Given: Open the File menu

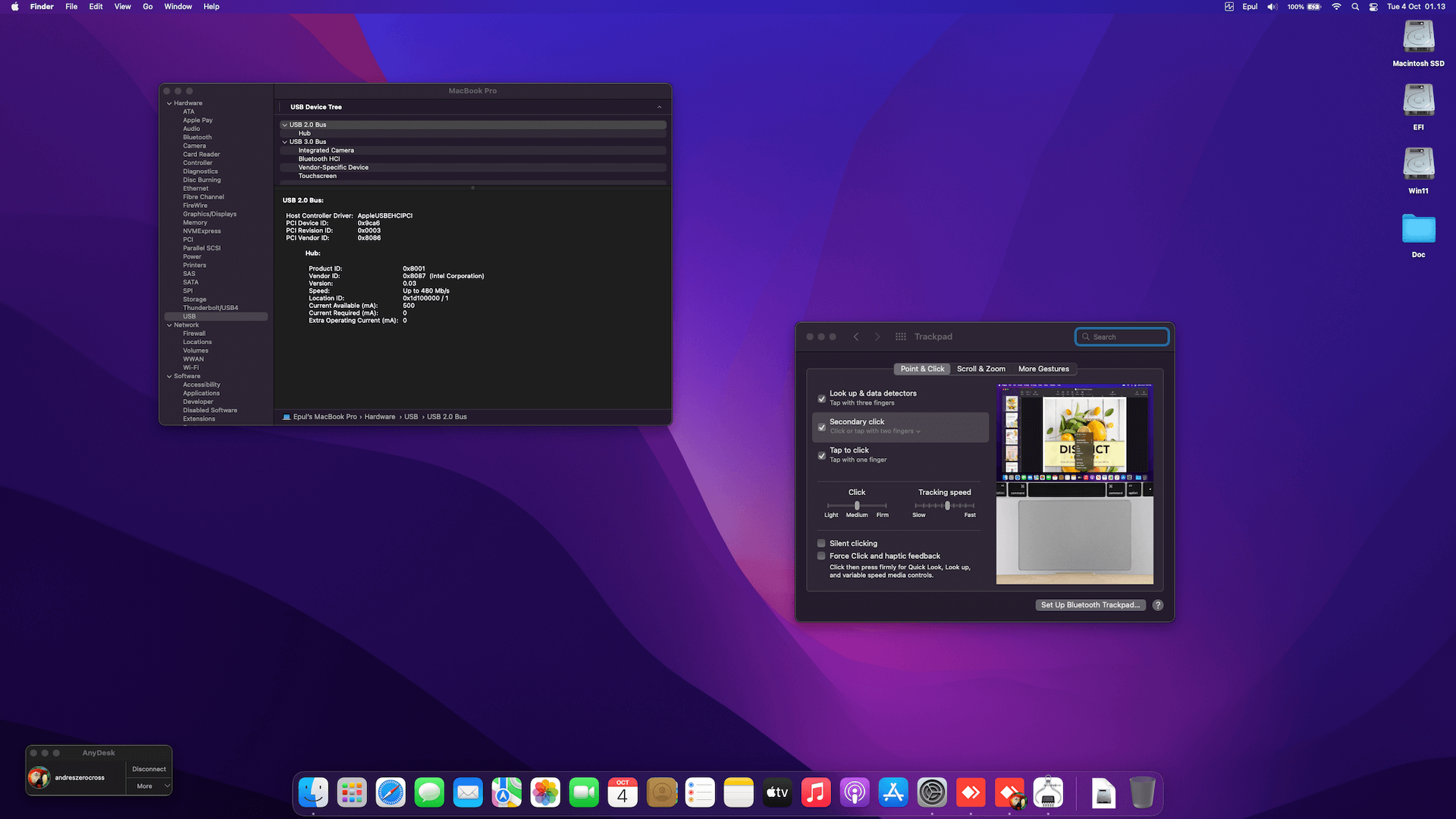Looking at the screenshot, I should tap(71, 7).
